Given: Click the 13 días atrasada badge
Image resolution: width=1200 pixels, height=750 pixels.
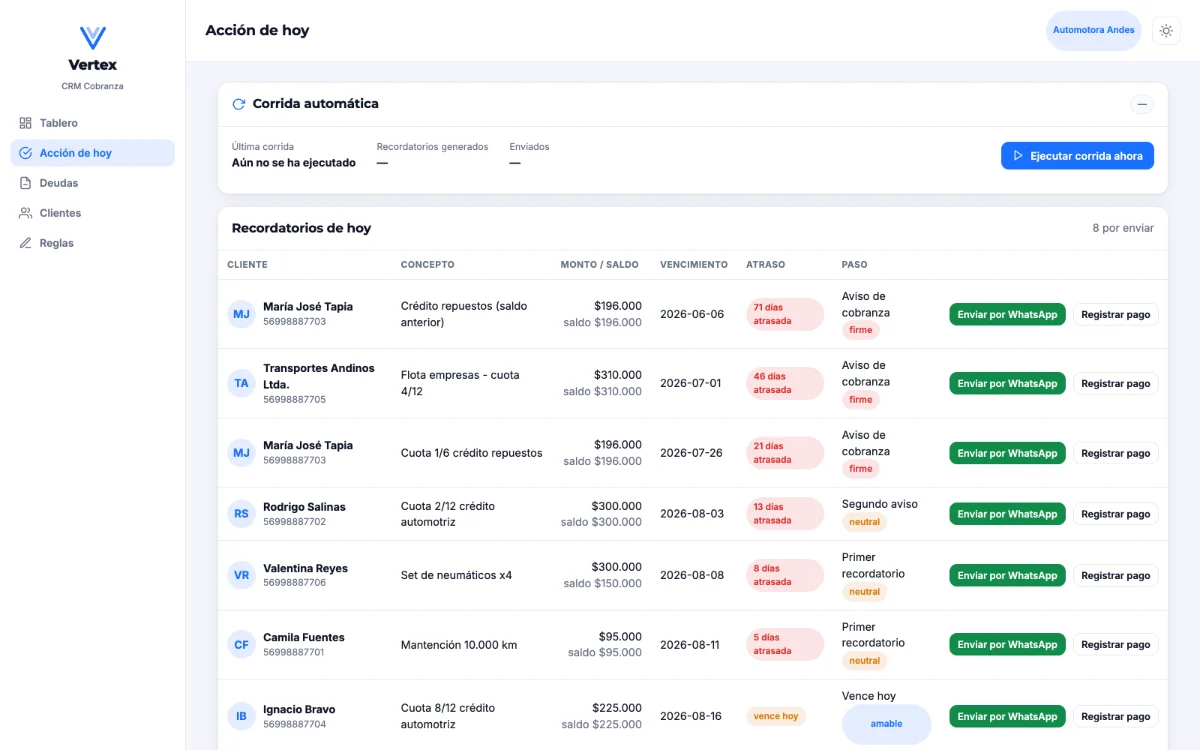Looking at the screenshot, I should (x=785, y=514).
